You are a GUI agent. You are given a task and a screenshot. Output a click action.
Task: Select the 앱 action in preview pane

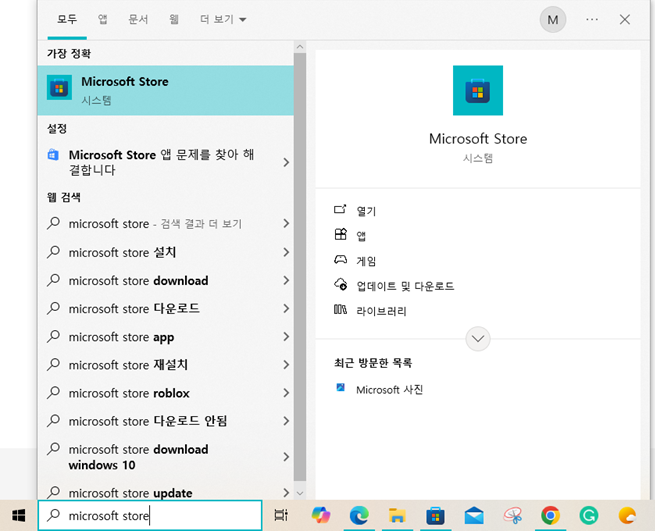[361, 236]
